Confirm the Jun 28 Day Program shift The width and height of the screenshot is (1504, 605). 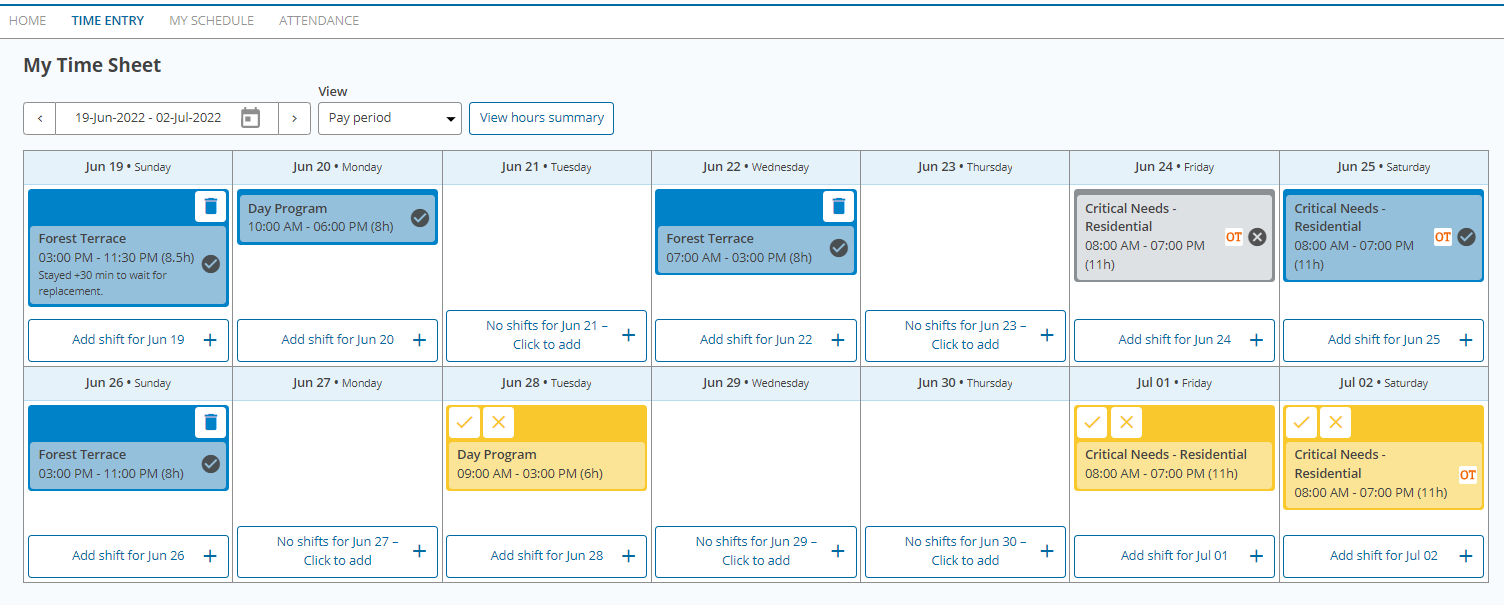[464, 422]
